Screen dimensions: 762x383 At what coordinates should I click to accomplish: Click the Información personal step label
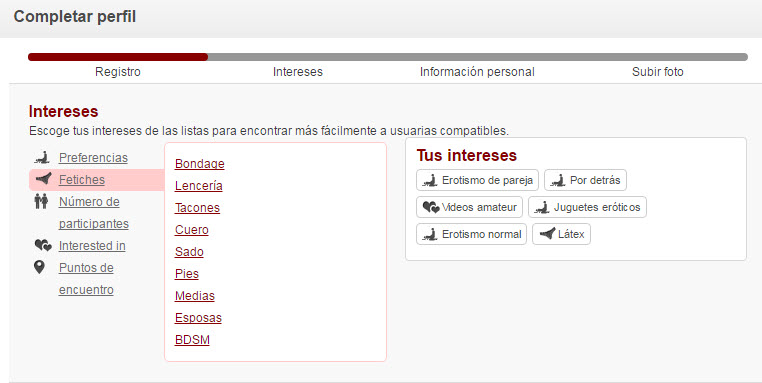(x=477, y=72)
